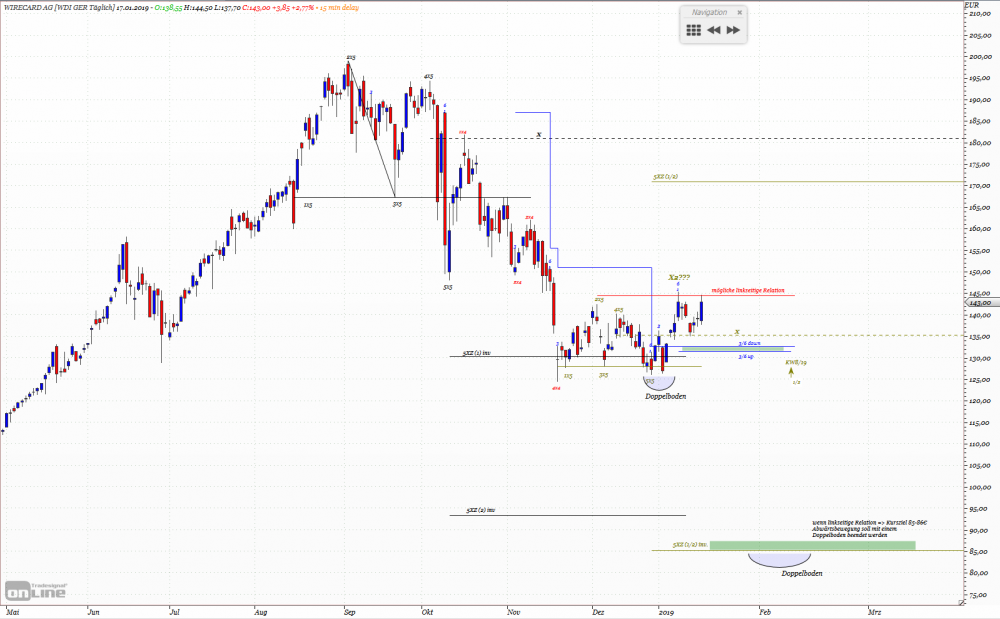
Task: Open the grid overview in Navigation panel
Action: pyautogui.click(x=693, y=30)
